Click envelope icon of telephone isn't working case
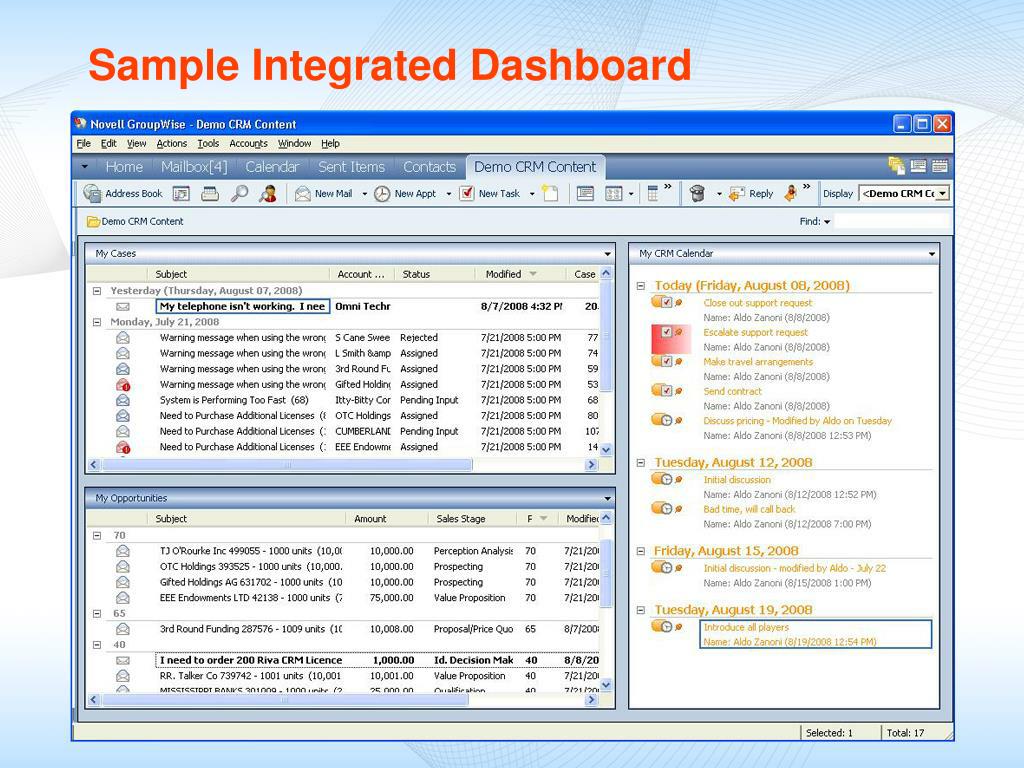The width and height of the screenshot is (1024, 768). coord(123,306)
